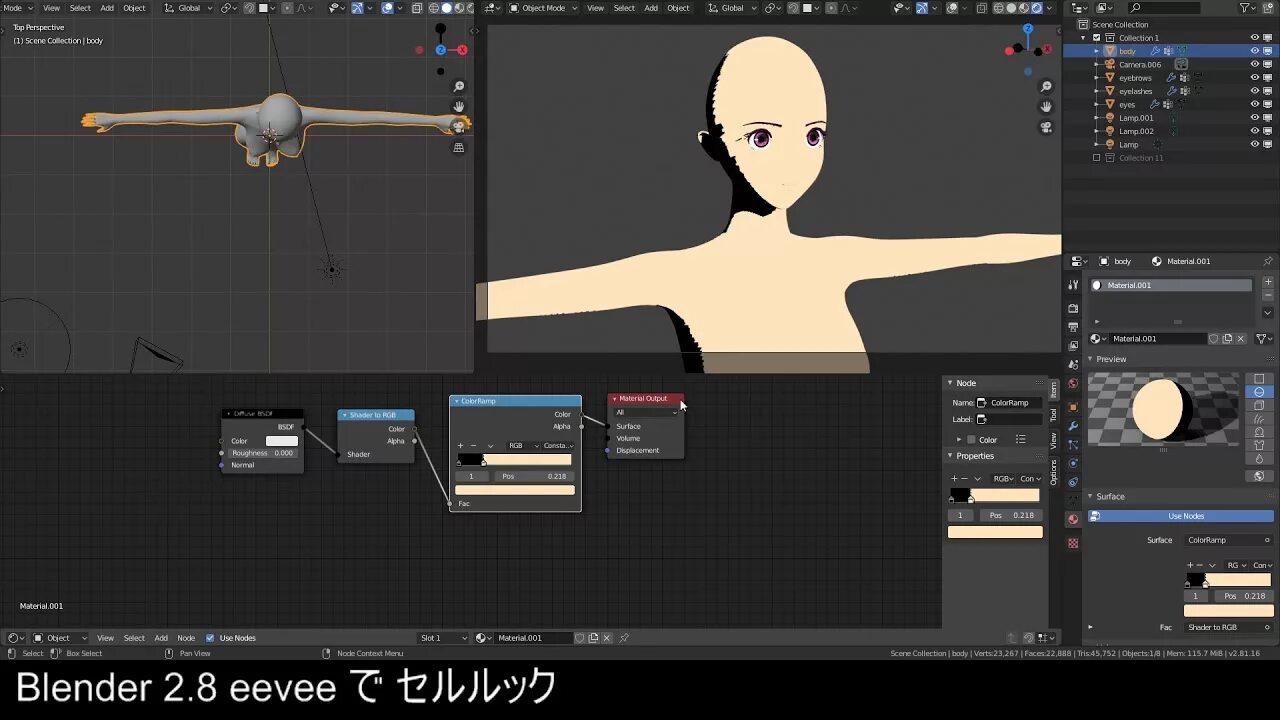
Task: Open the Modifiers (wrench) properties tab
Action: [x=1073, y=426]
